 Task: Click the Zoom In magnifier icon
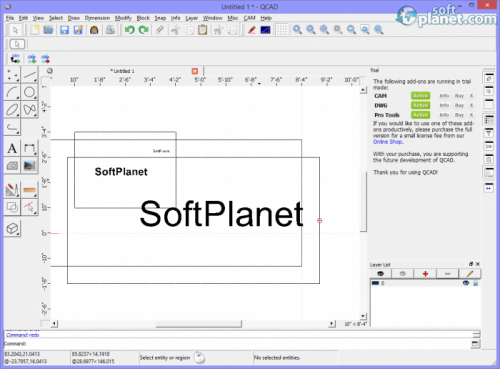click(x=297, y=30)
